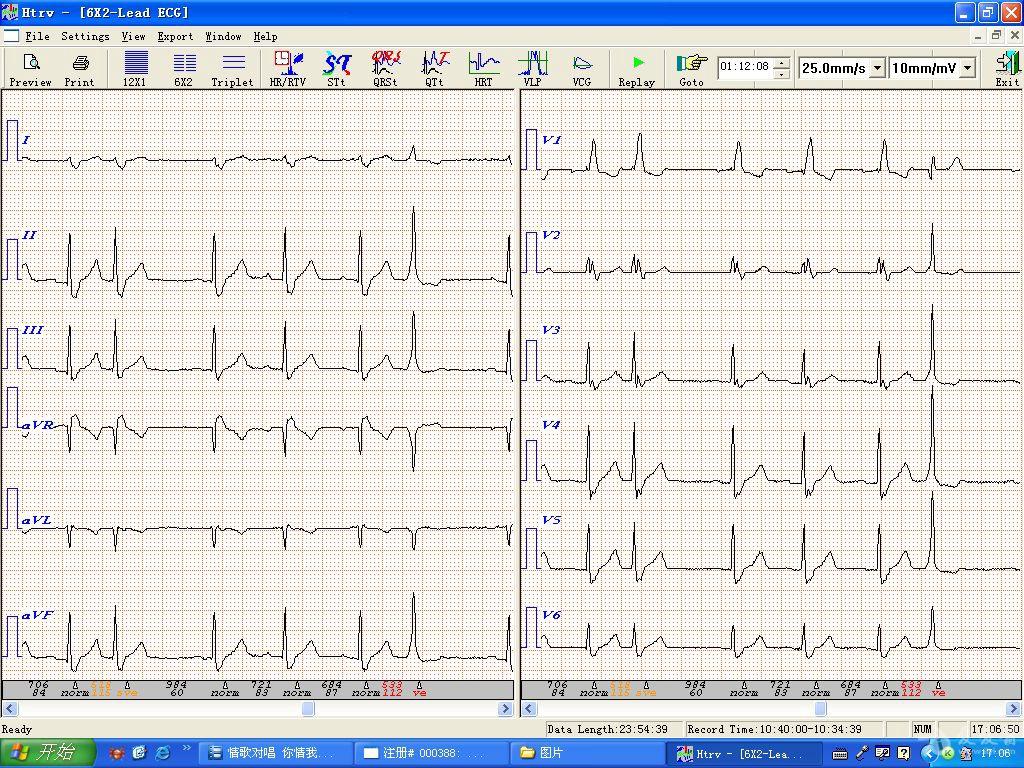Click the Exit toolbar button
1024x768 pixels.
[1006, 69]
